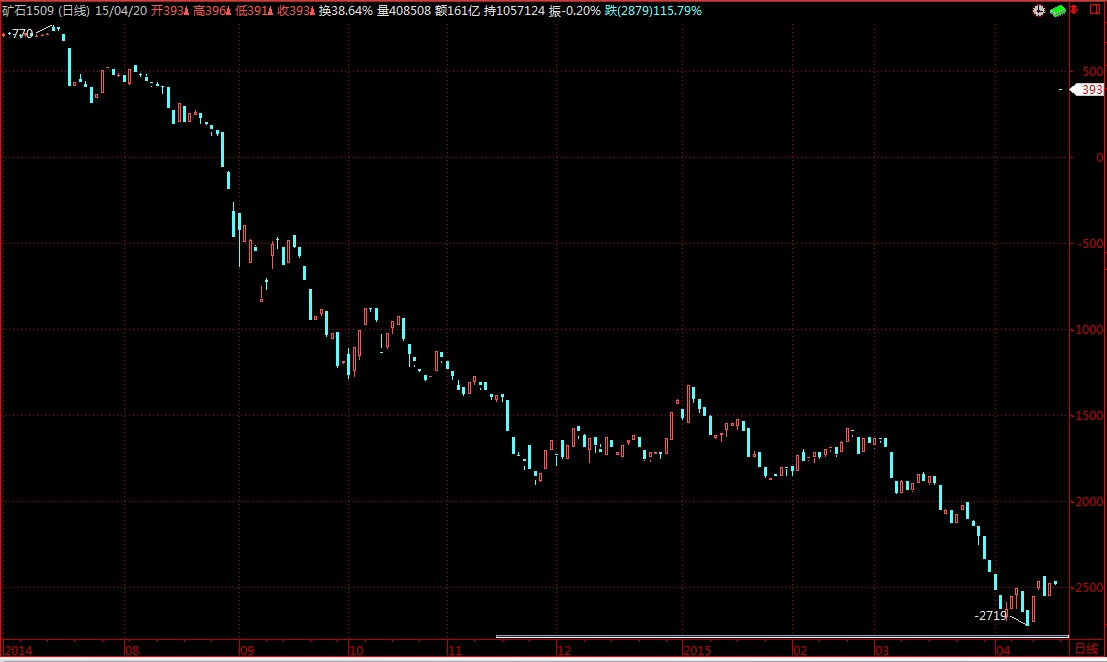Click the -2719 low price marker
Viewport: 1107px width, 662px height.
pyautogui.click(x=990, y=616)
